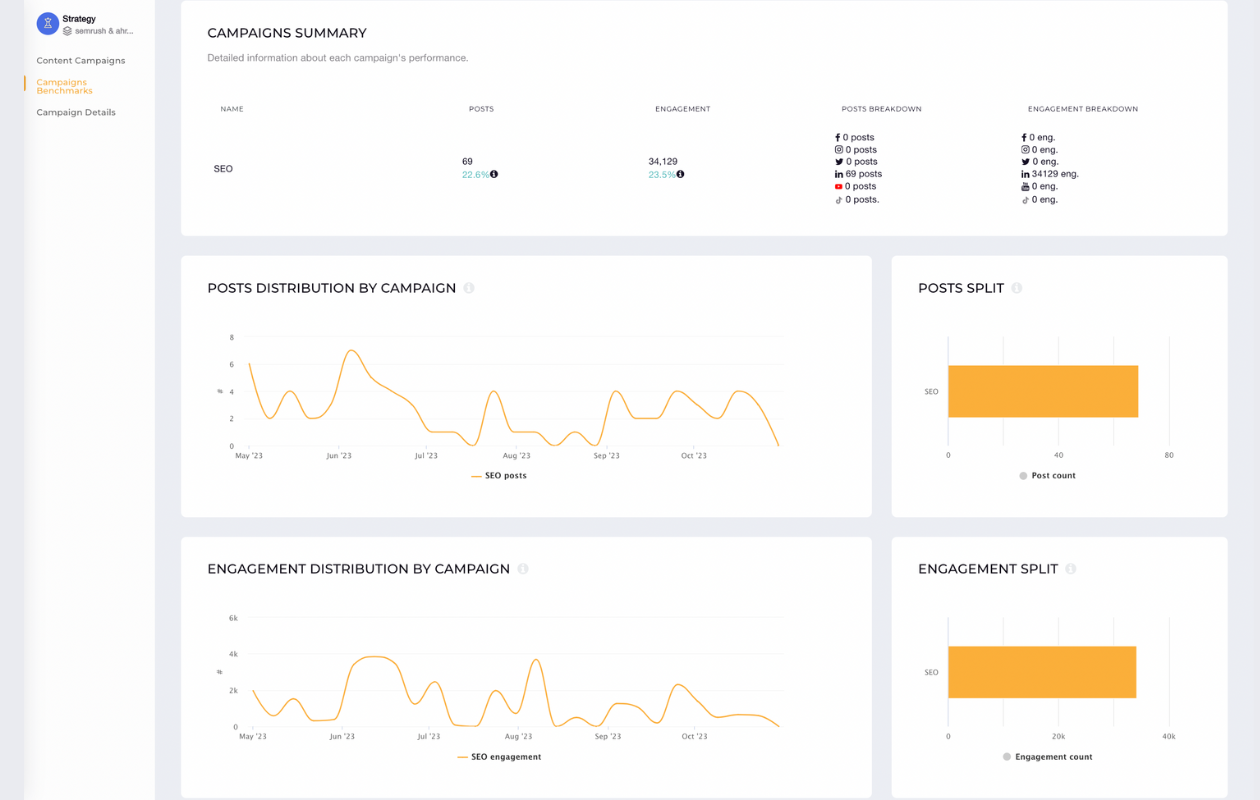Toggle the SEO posts legend entry
This screenshot has width=1260, height=800.
pyautogui.click(x=499, y=476)
